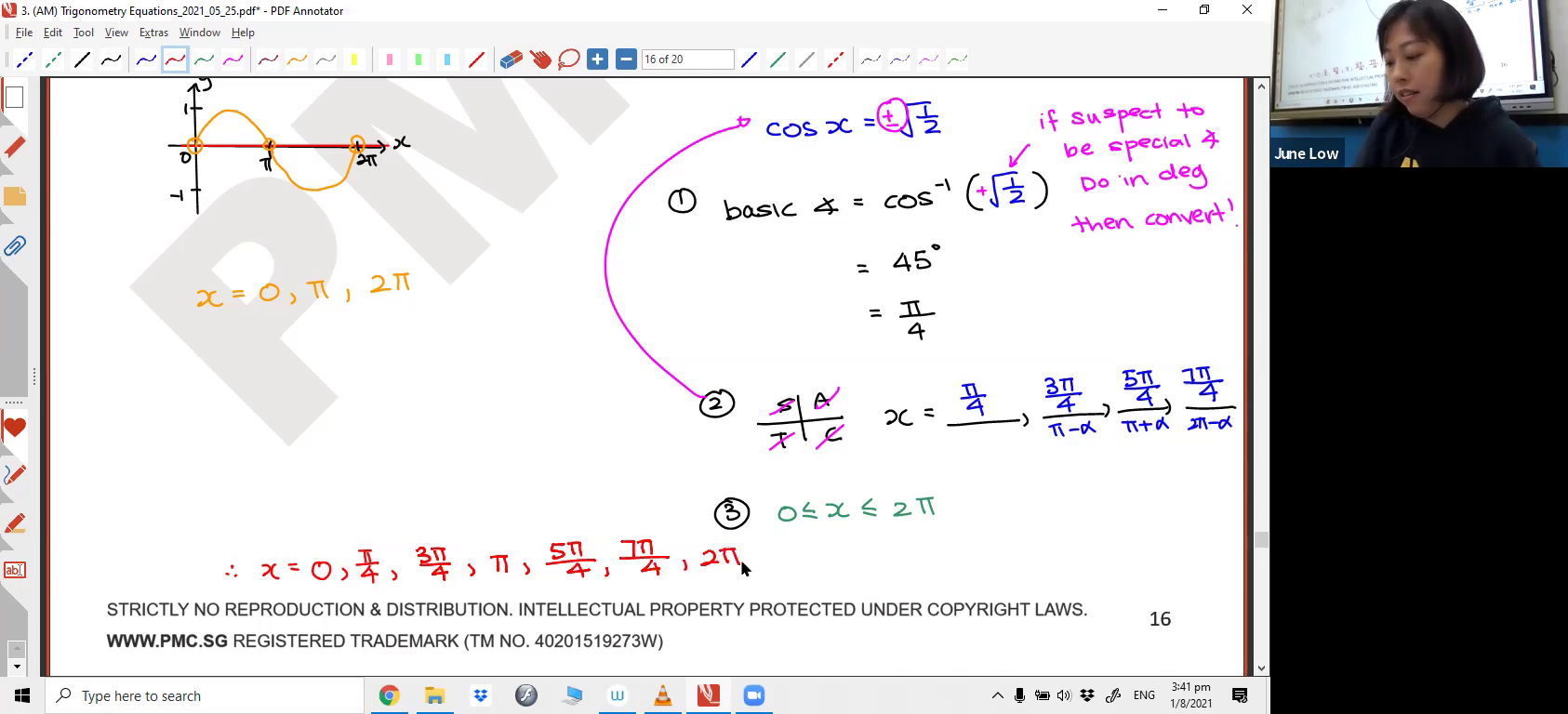Screen dimensions: 1568x714
Task: Open File Explorer from the taskbar
Action: pos(434,695)
